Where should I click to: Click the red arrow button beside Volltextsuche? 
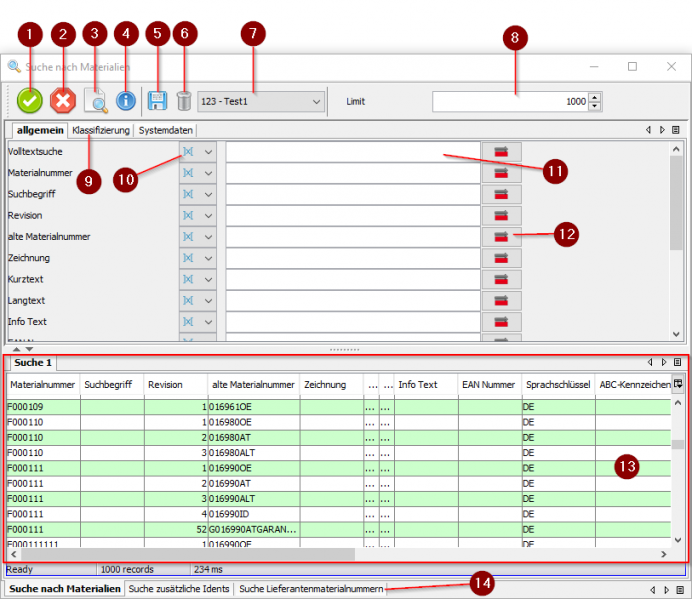click(x=501, y=151)
